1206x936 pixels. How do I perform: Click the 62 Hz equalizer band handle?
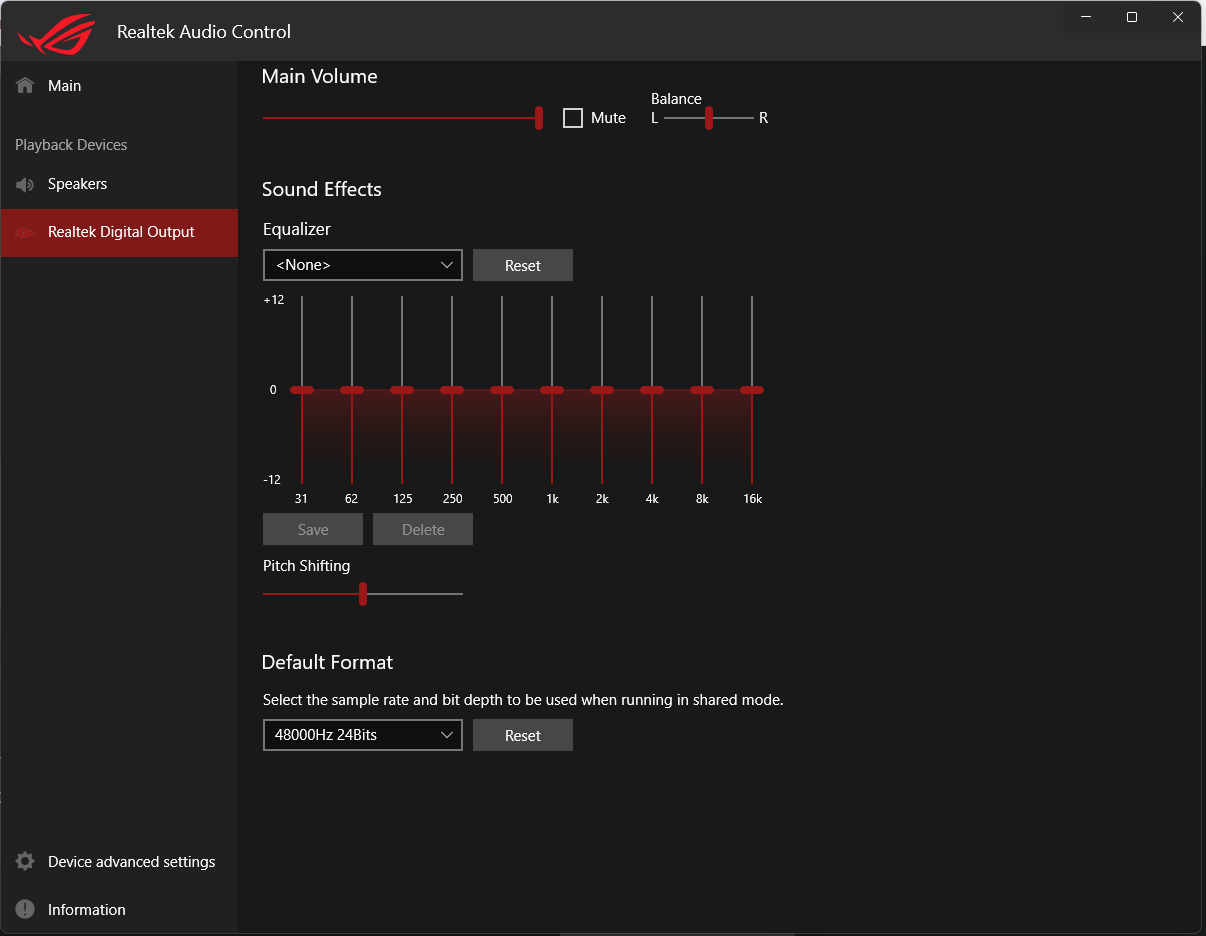click(x=352, y=390)
